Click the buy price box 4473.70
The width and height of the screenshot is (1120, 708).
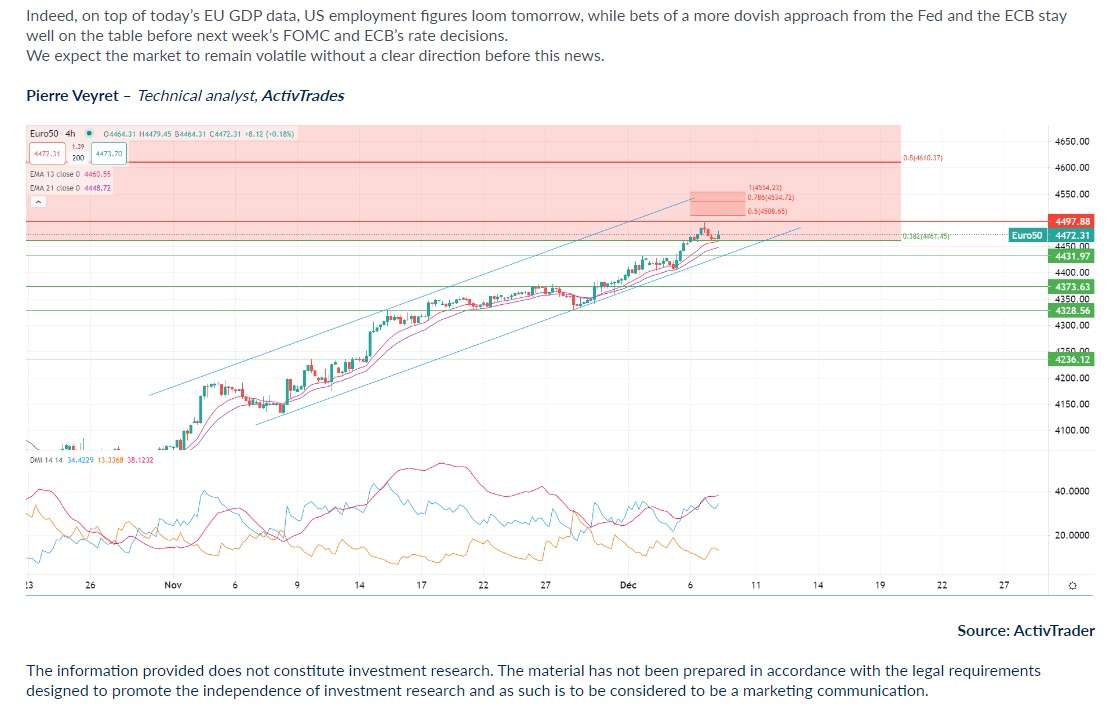click(x=109, y=154)
